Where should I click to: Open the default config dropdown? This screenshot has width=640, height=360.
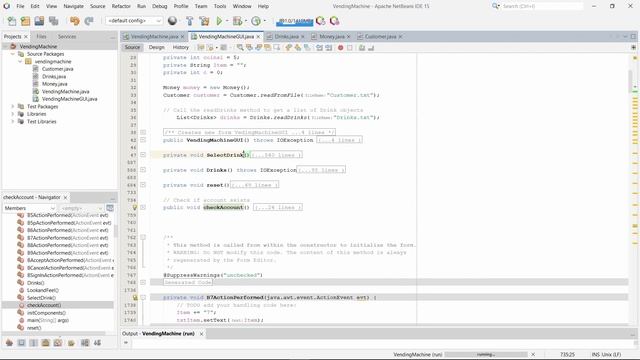pos(134,20)
